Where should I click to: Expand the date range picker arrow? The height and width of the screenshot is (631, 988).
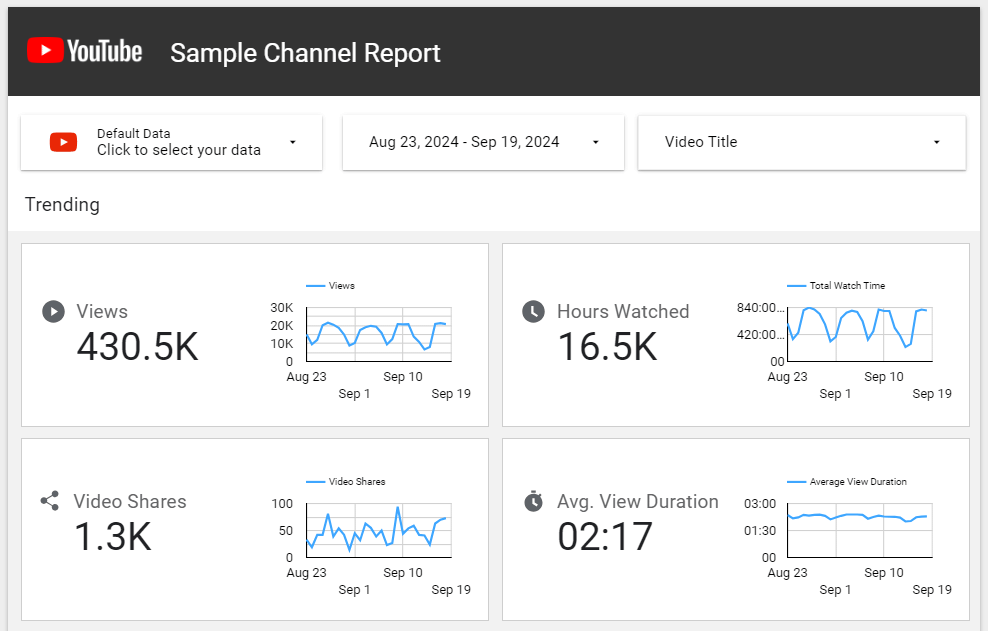pos(595,142)
